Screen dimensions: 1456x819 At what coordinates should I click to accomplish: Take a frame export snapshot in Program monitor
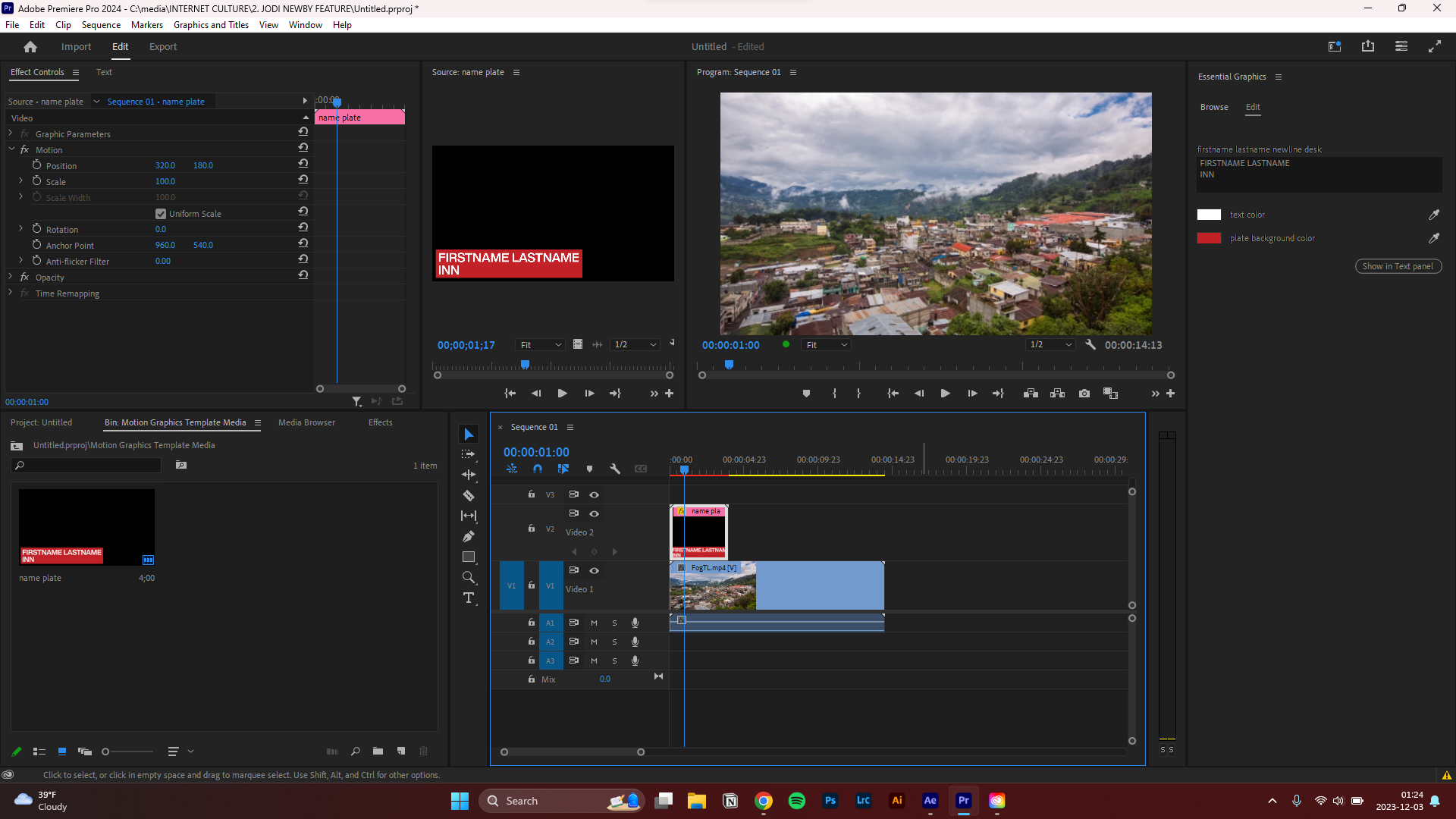click(1084, 394)
